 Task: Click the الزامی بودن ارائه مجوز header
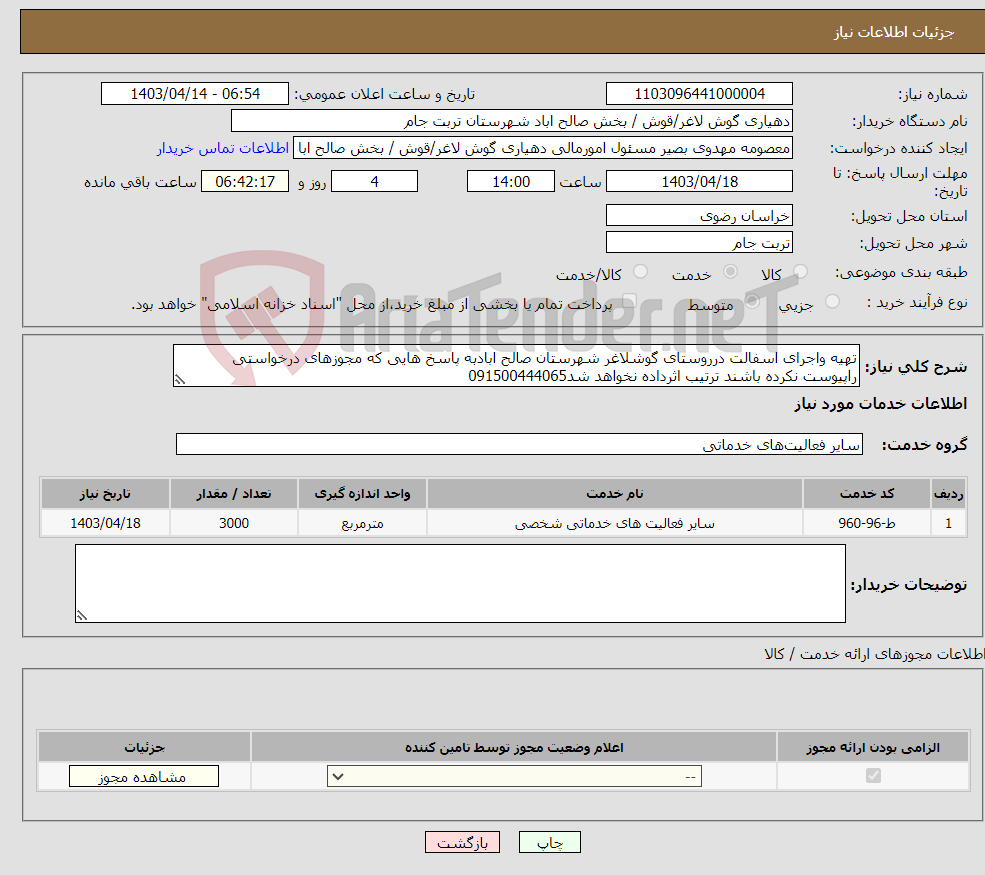tap(873, 747)
